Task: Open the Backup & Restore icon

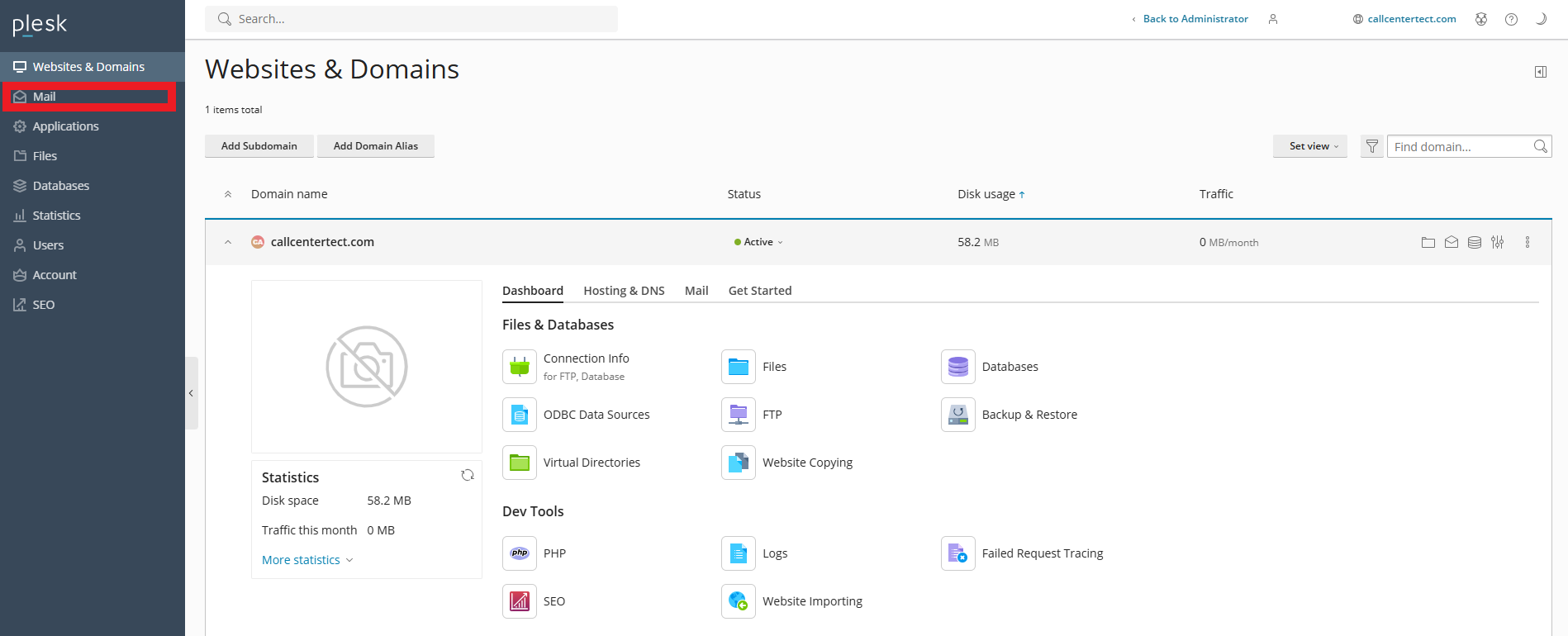Action: click(x=957, y=415)
